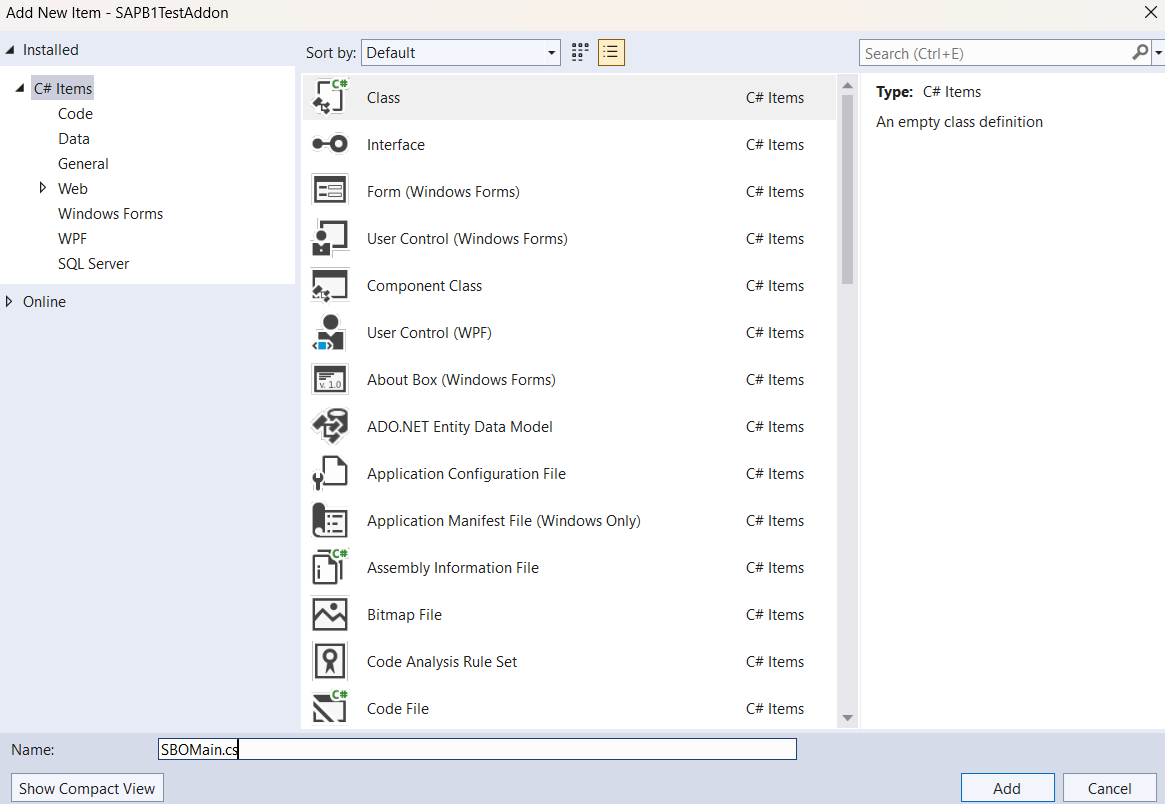Select the Class template icon
This screenshot has width=1165, height=804.
[329, 97]
